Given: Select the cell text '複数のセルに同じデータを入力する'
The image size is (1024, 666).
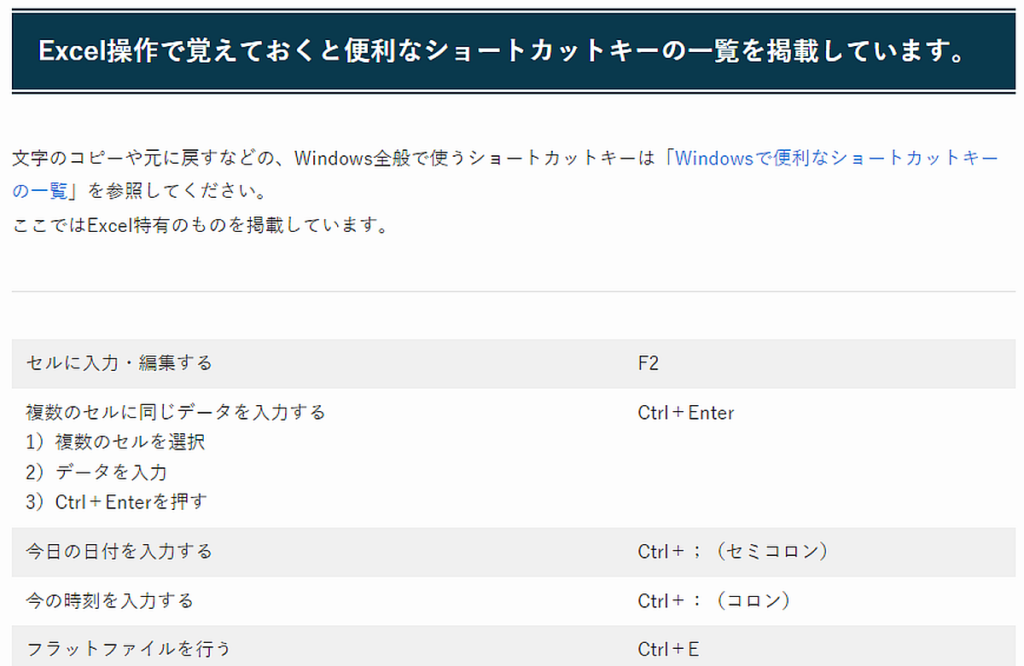Looking at the screenshot, I should tap(176, 413).
